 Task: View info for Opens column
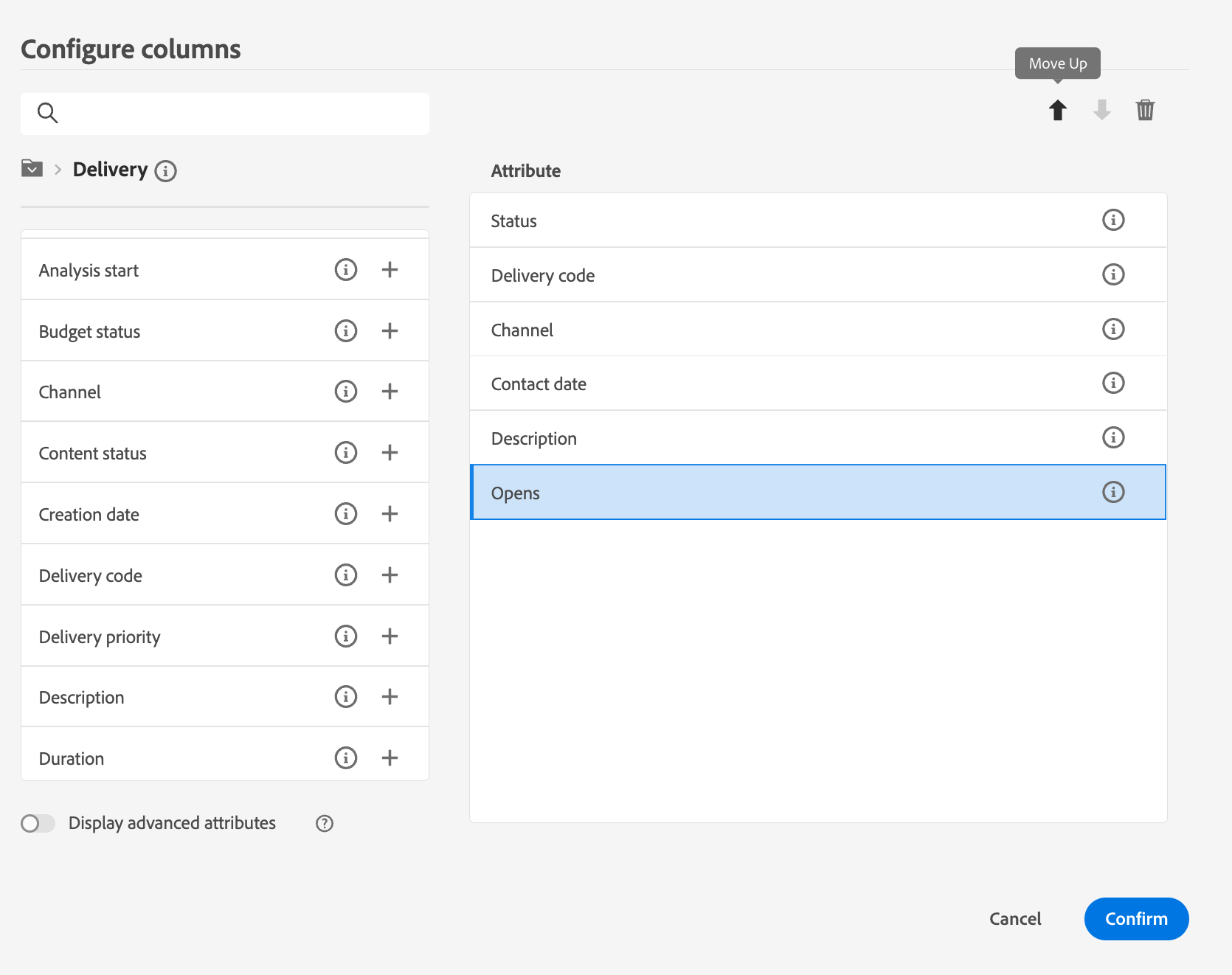pyautogui.click(x=1112, y=492)
